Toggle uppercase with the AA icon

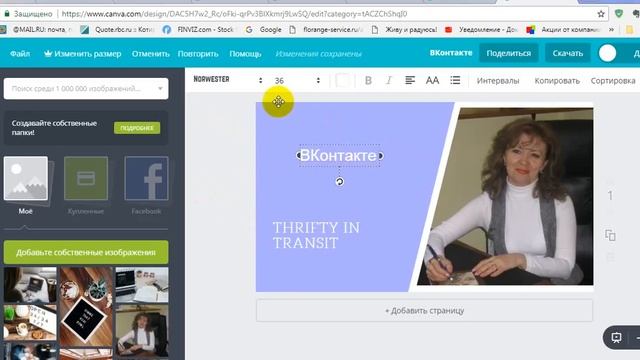click(x=432, y=80)
